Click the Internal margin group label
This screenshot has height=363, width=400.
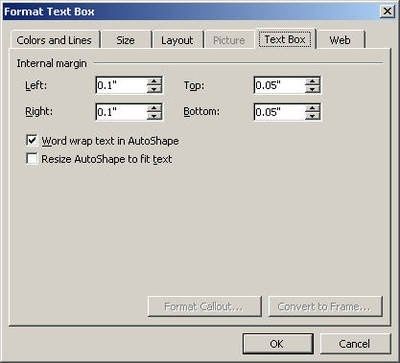tap(52, 63)
